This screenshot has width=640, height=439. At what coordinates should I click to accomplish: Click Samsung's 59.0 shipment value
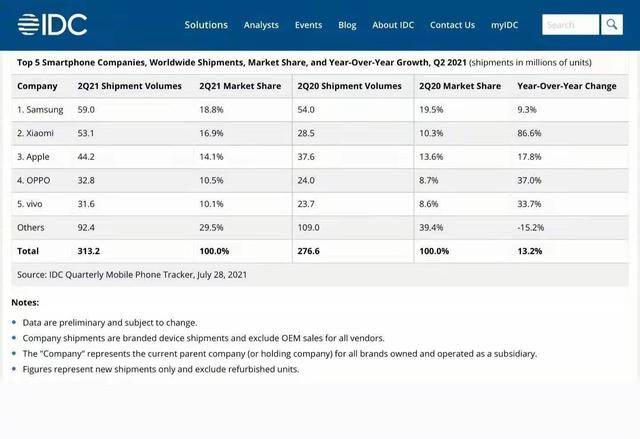pyautogui.click(x=86, y=110)
